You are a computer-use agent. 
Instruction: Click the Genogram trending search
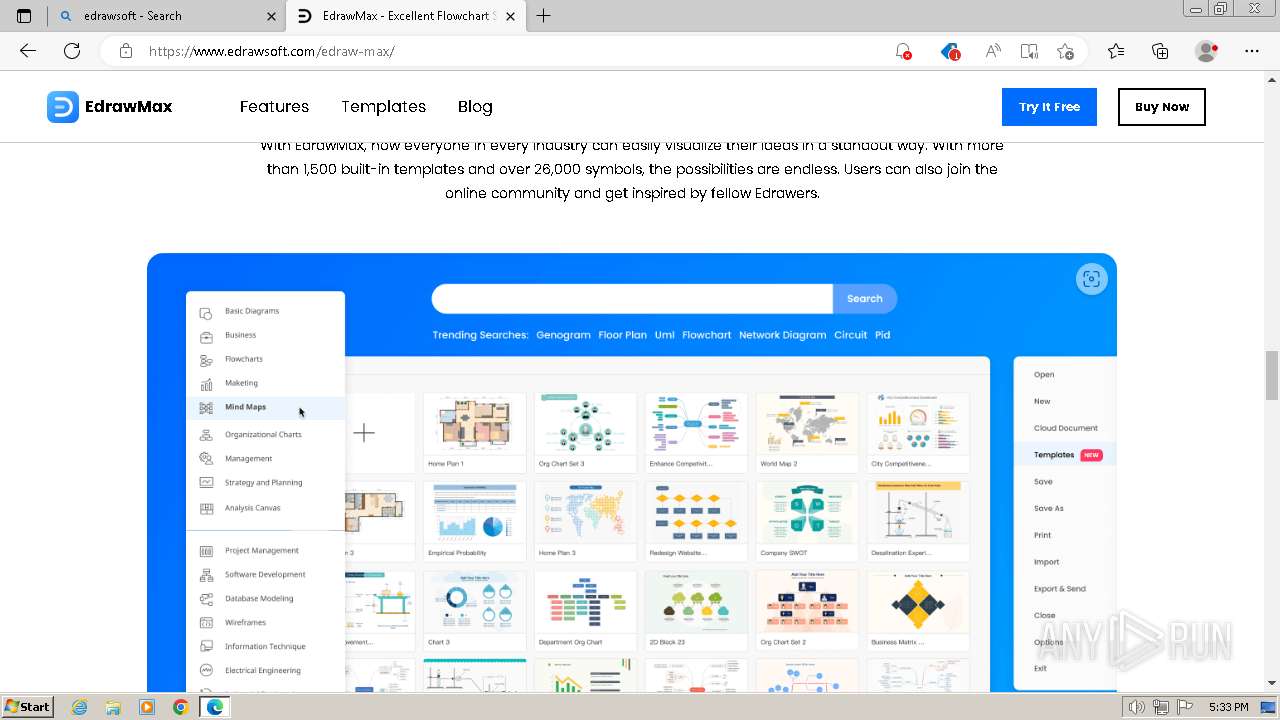563,335
